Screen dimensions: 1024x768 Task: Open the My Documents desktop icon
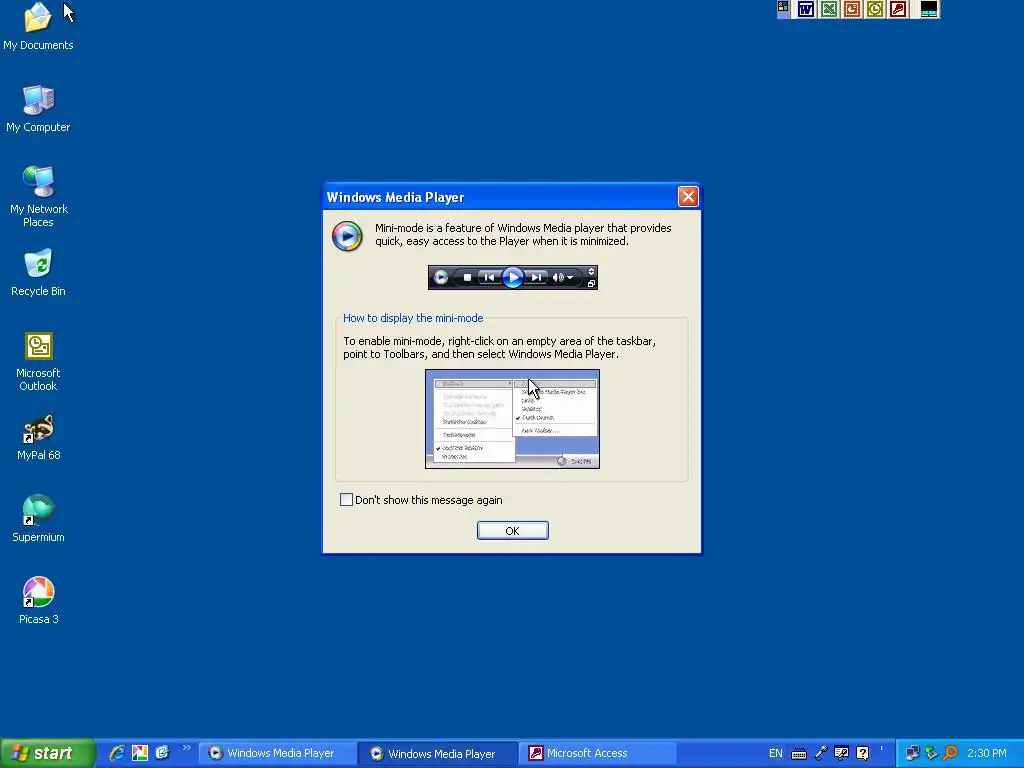click(38, 26)
